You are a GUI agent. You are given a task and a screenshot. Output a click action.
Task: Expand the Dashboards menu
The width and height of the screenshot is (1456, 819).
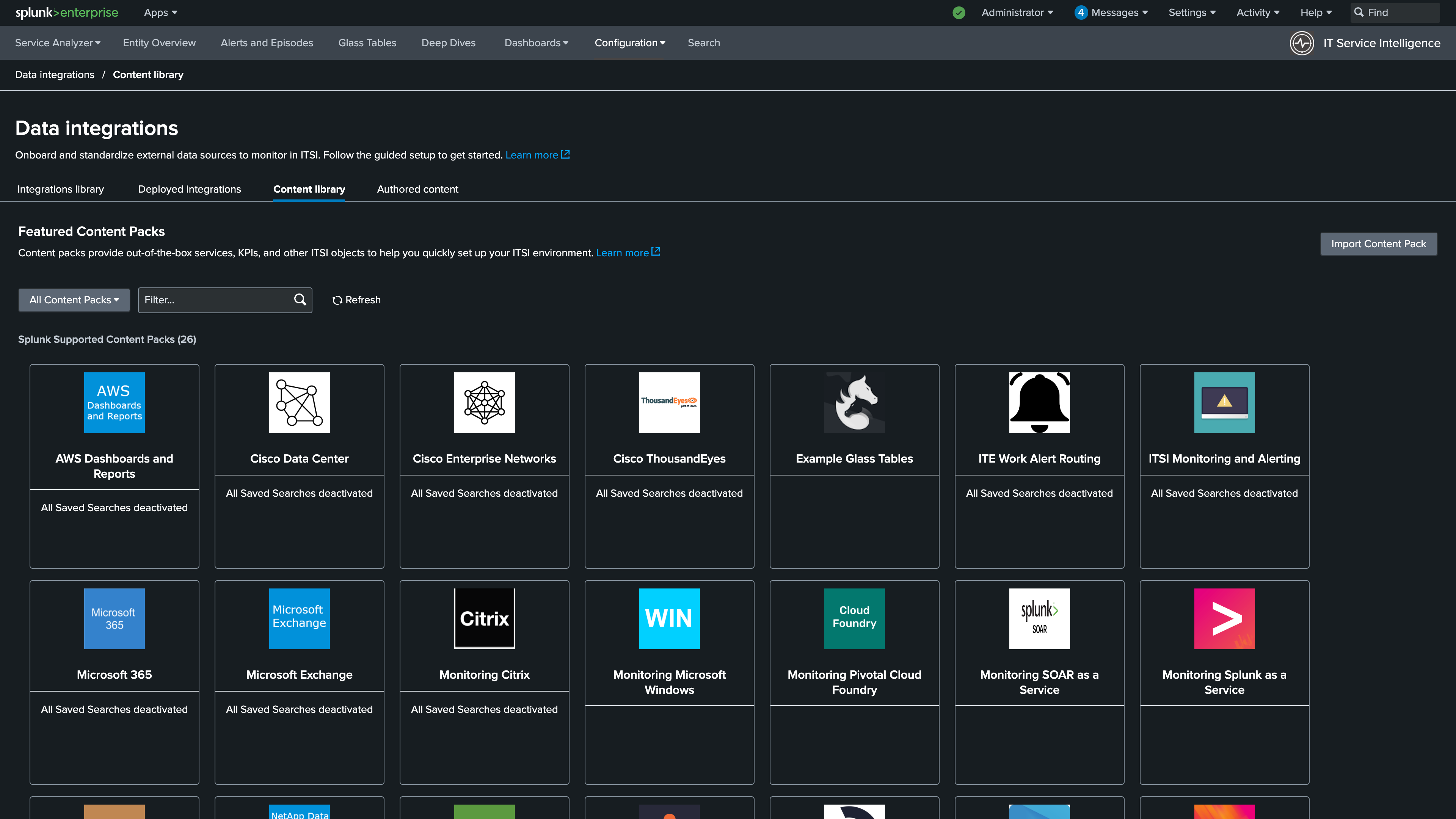[x=537, y=43]
